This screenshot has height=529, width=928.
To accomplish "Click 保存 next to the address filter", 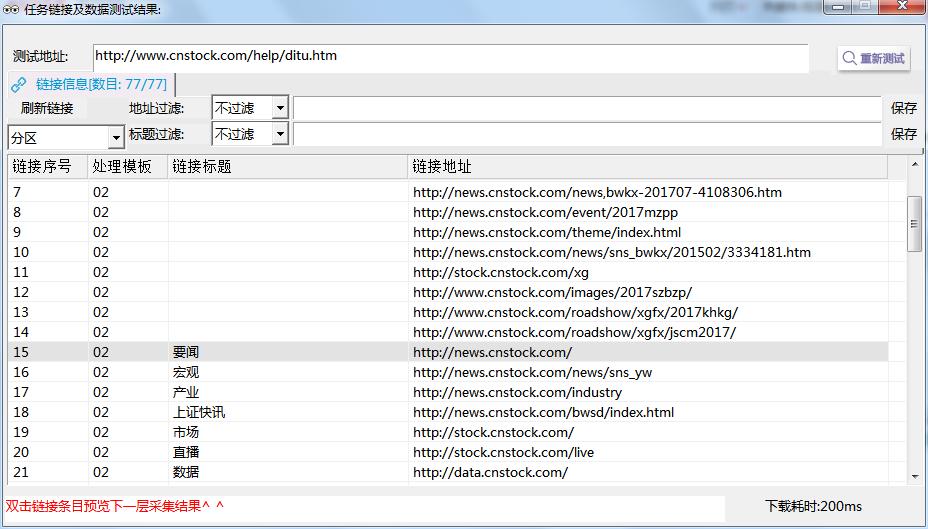I will pos(904,108).
